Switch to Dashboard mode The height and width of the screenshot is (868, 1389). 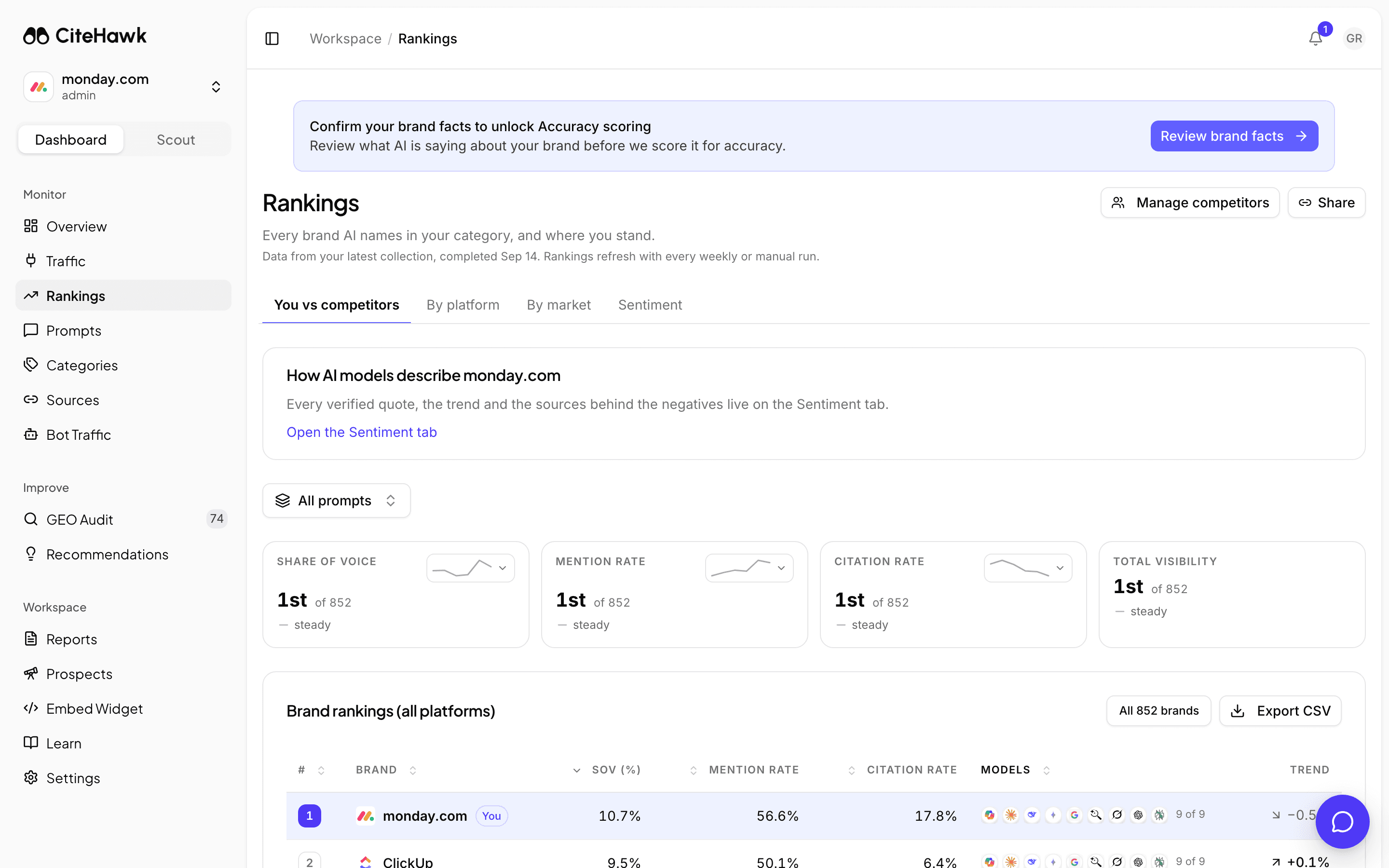[x=70, y=139]
